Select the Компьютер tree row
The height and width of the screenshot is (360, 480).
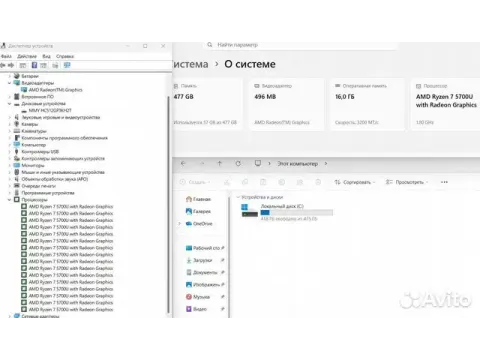(x=30, y=145)
